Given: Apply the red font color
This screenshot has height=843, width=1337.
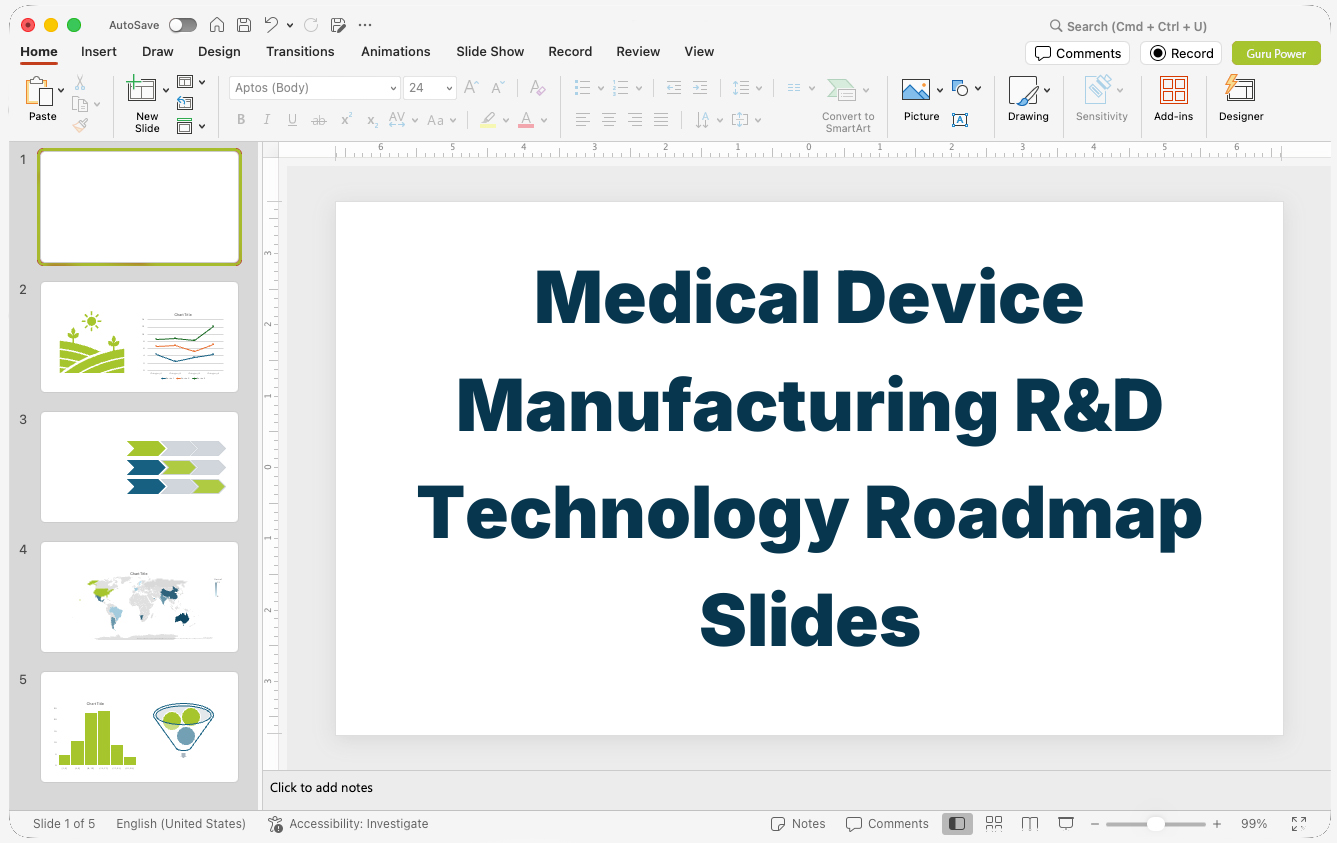Looking at the screenshot, I should pyautogui.click(x=526, y=120).
